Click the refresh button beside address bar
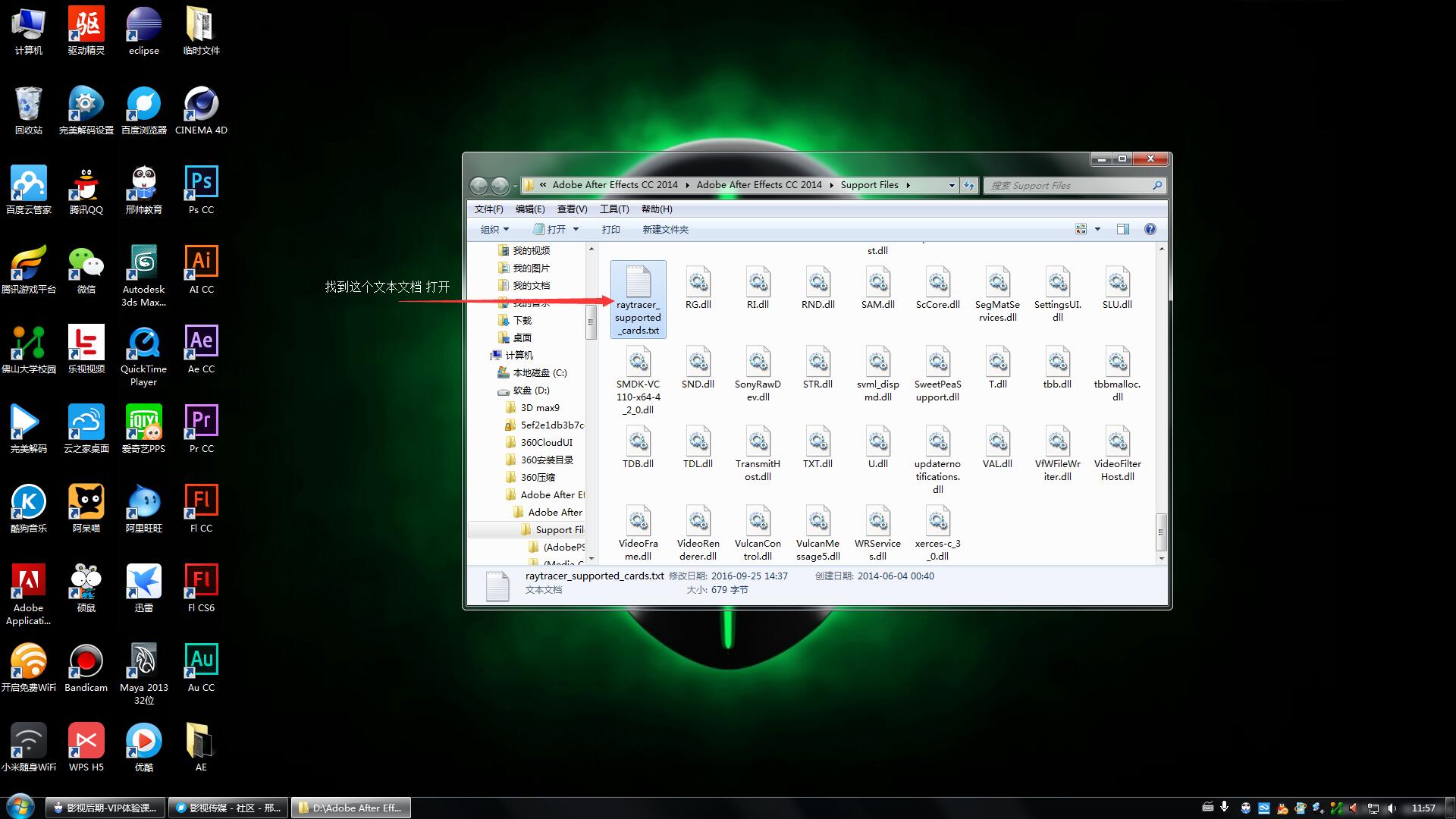The image size is (1456, 819). 969,185
